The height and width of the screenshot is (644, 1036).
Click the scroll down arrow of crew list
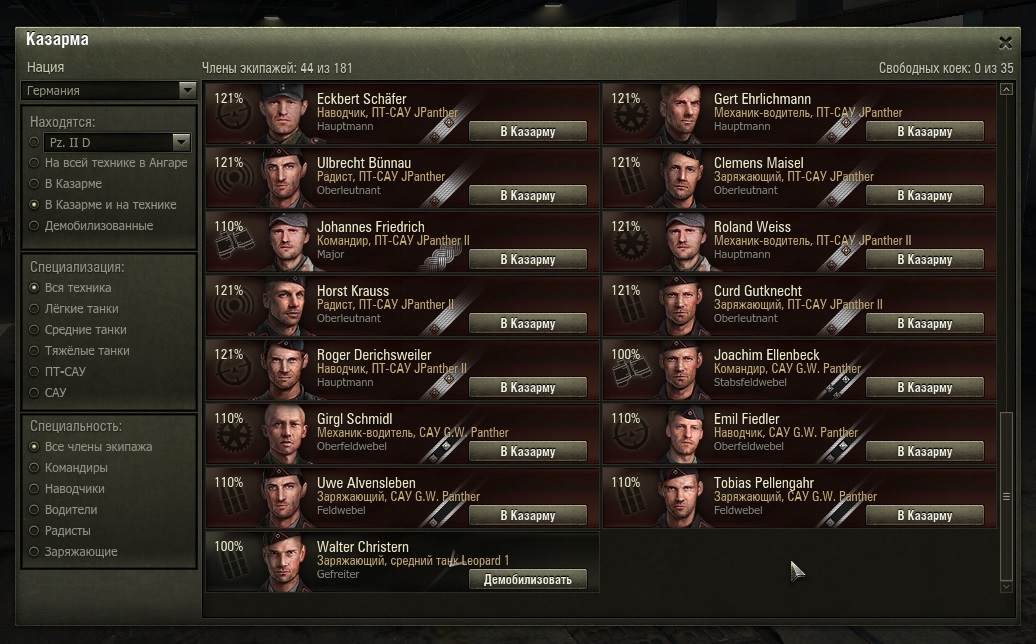[x=1006, y=587]
